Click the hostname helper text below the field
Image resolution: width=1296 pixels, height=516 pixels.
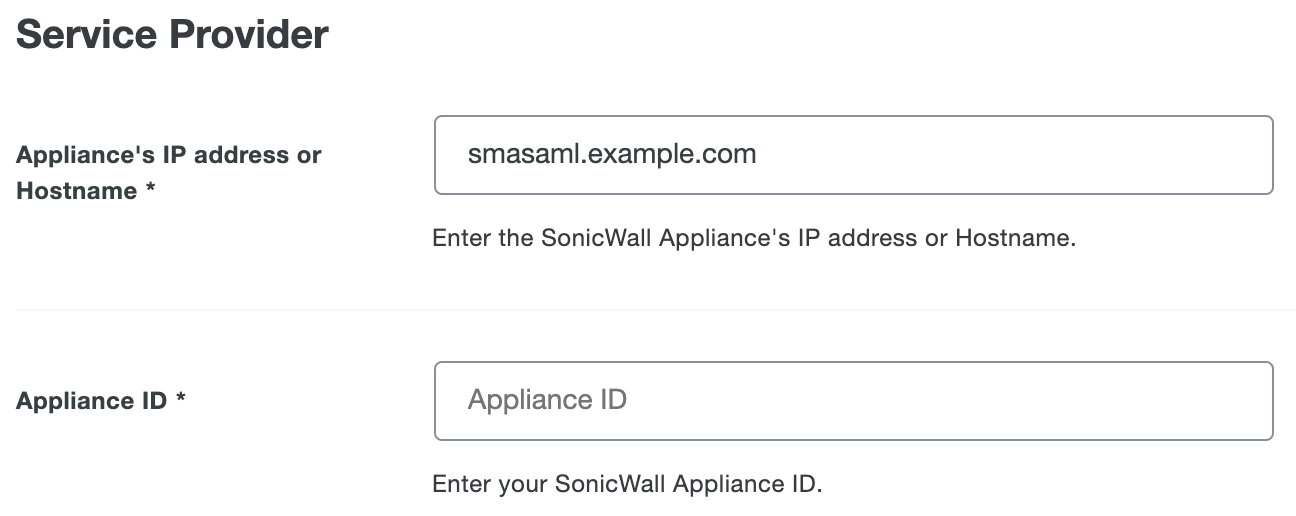point(753,239)
